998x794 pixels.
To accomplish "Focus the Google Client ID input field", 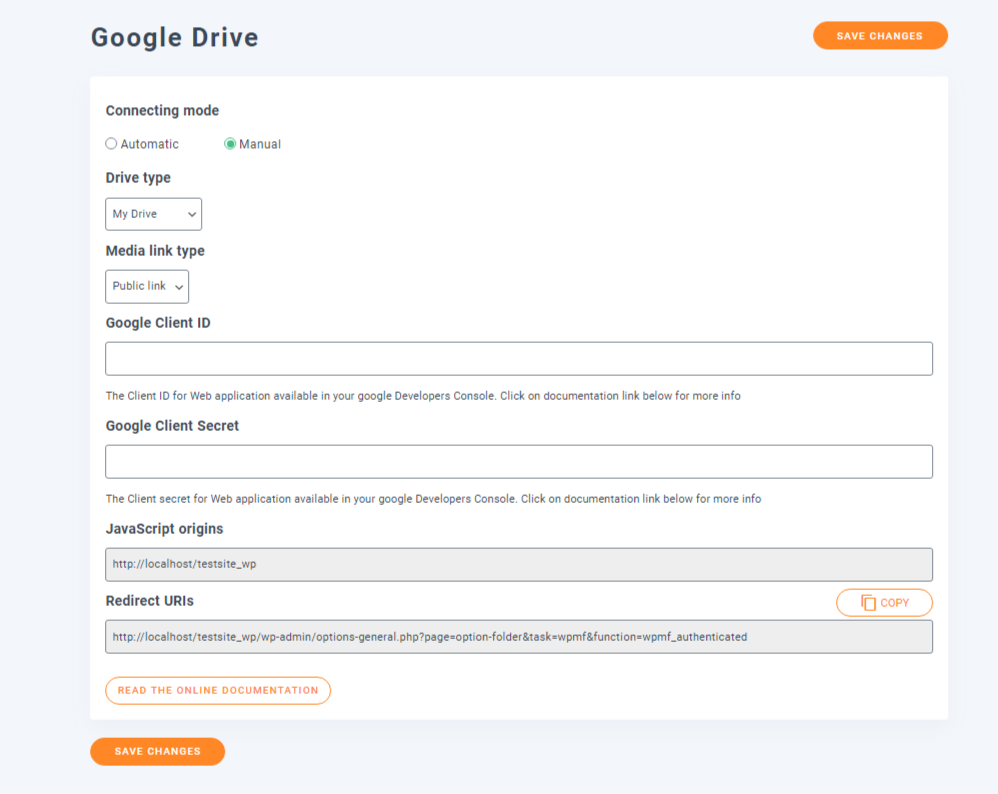I will (x=519, y=358).
